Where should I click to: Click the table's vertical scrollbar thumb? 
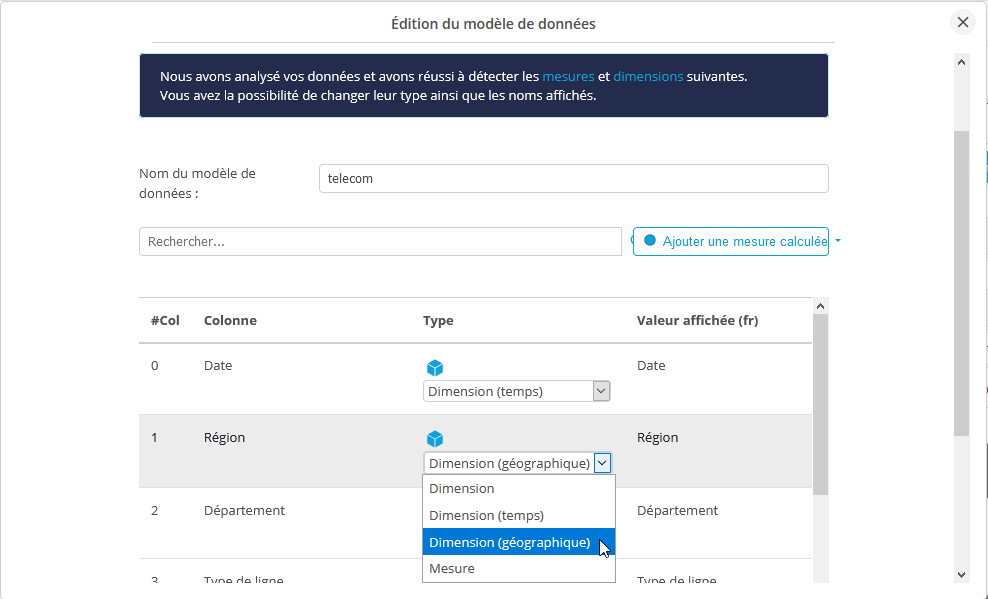point(820,404)
